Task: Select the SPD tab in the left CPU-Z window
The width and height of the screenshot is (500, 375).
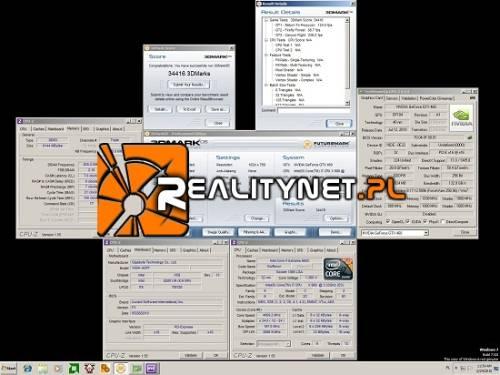Action: pos(86,129)
